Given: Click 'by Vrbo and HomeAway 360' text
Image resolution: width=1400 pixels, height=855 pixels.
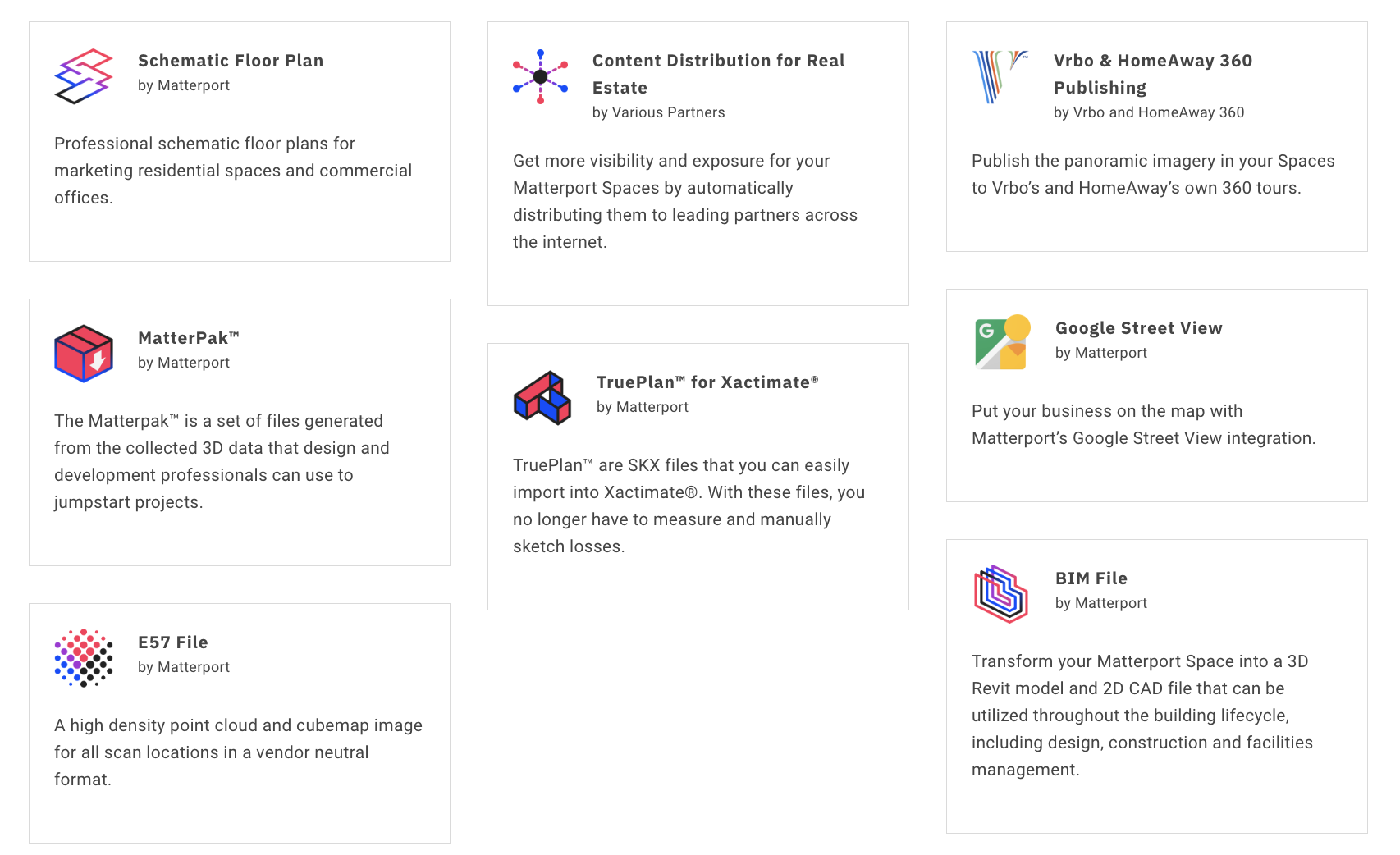Looking at the screenshot, I should [x=1149, y=112].
